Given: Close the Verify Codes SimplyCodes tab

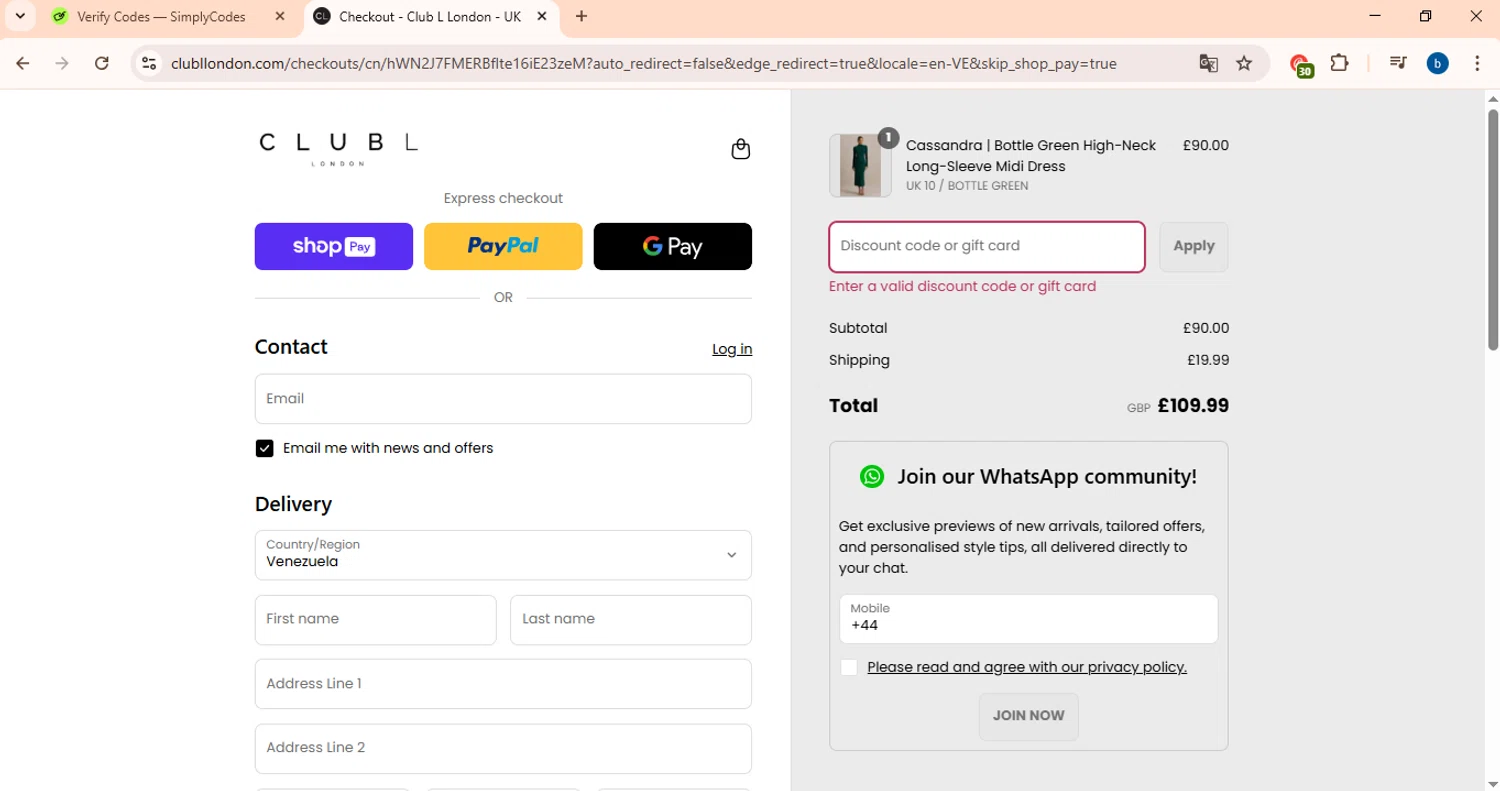Looking at the screenshot, I should point(280,16).
